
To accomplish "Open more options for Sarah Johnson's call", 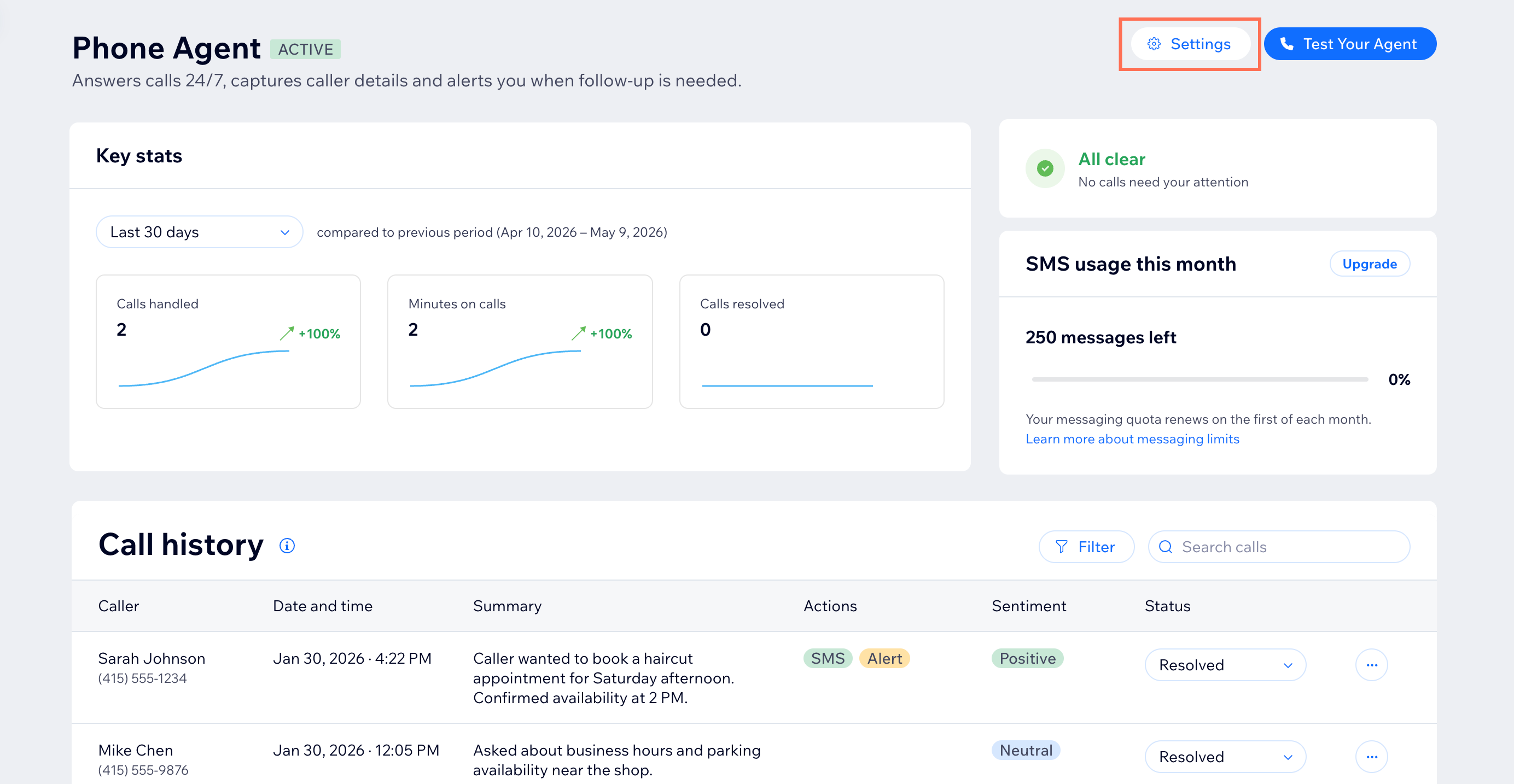I will coord(1371,665).
